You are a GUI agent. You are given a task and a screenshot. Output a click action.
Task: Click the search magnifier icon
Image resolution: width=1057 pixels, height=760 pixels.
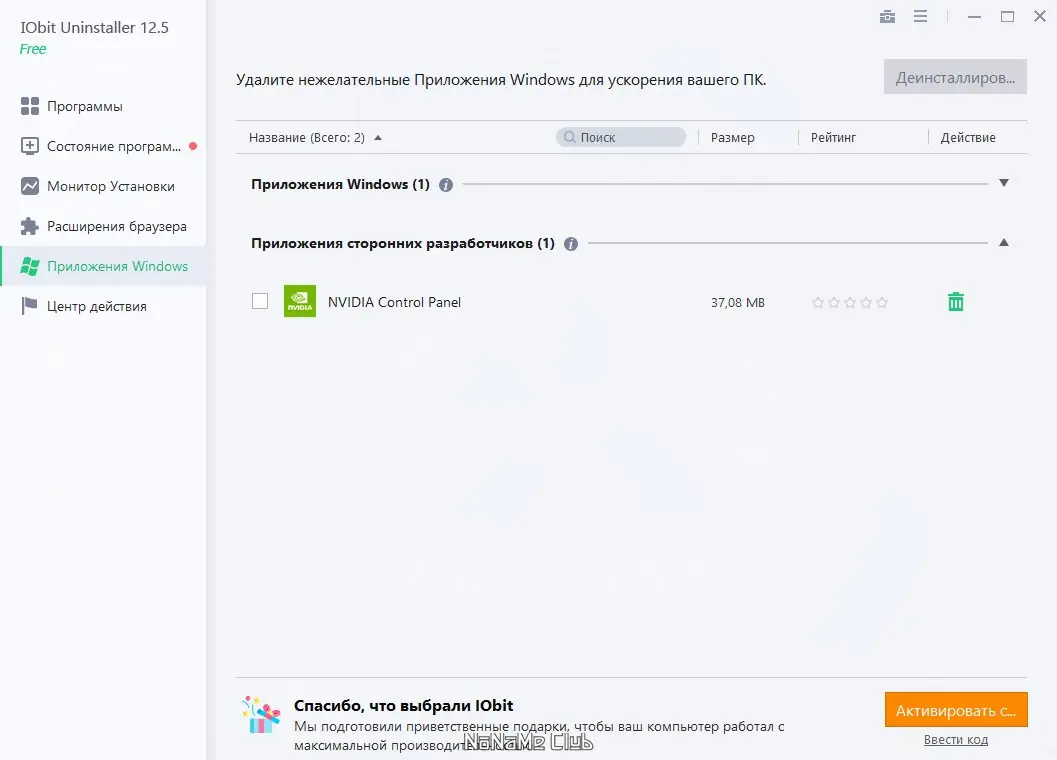point(570,137)
